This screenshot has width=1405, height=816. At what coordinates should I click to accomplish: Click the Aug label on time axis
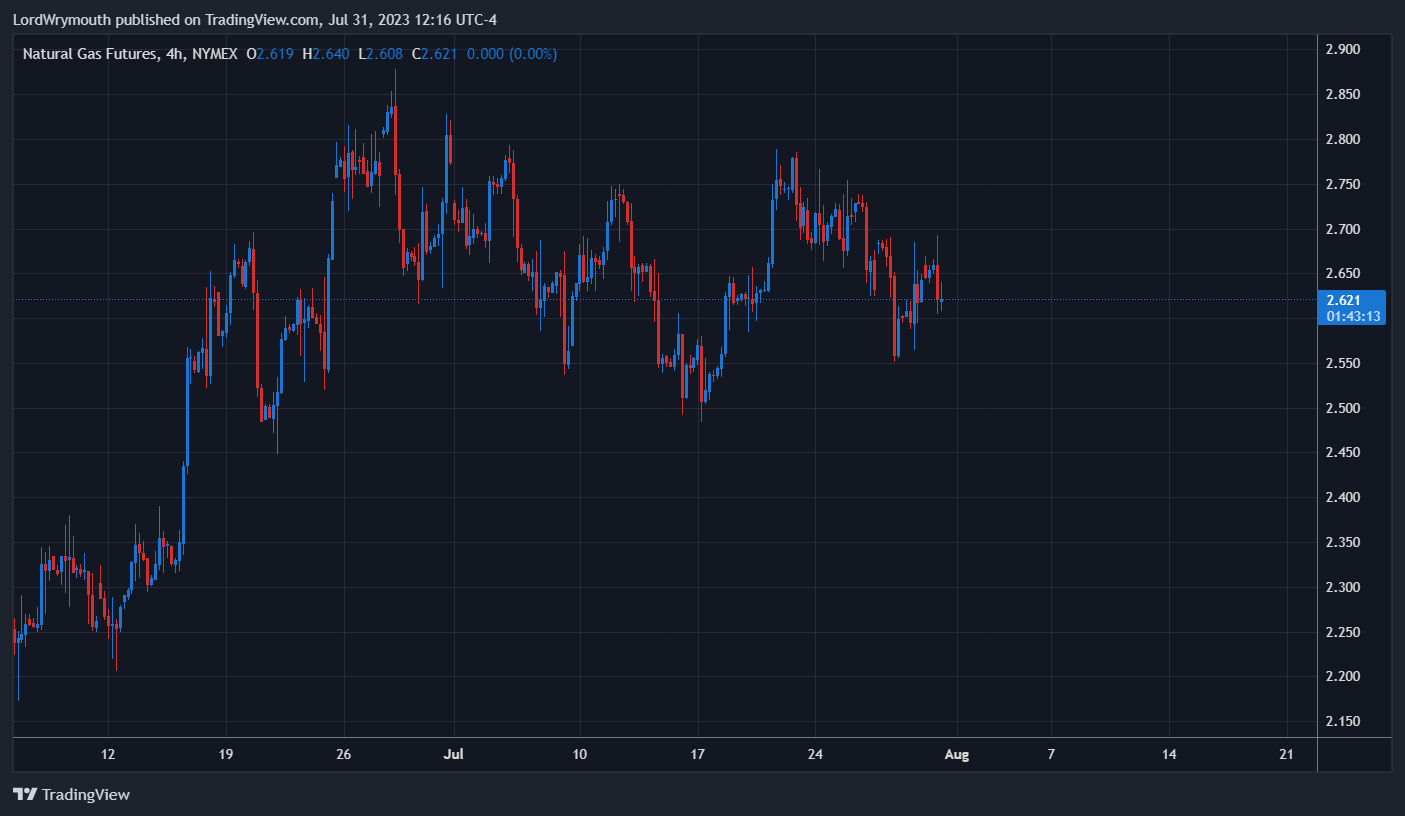pos(957,754)
